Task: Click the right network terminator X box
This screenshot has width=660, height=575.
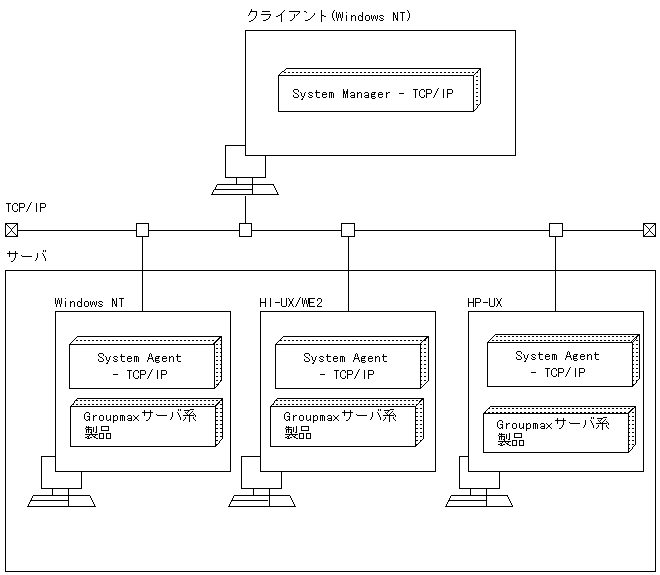Action: tap(649, 230)
